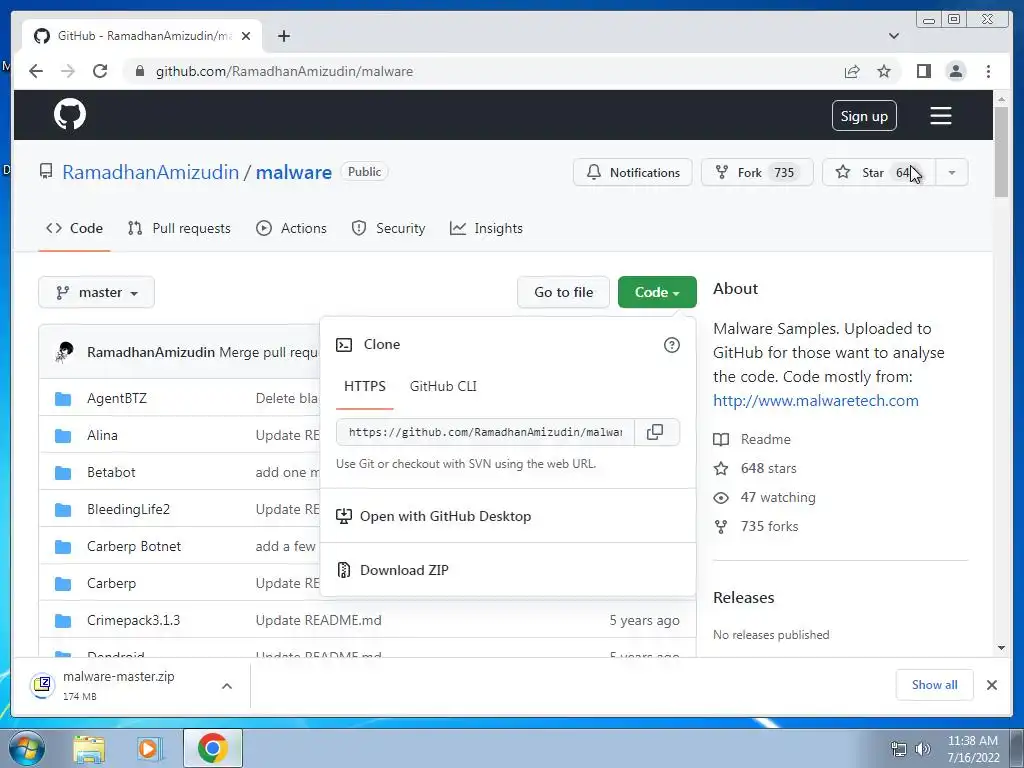
Task: Bookmark this page with the star icon
Action: click(884, 71)
